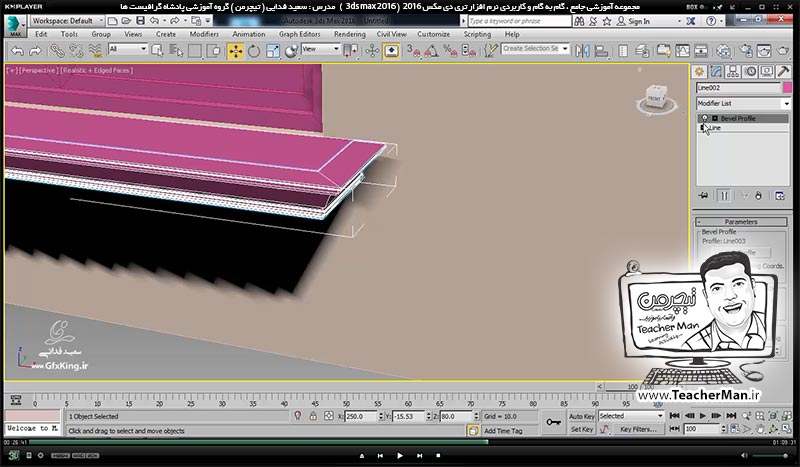
Task: Open the Workspace: Default dropdown
Action: click(x=67, y=21)
